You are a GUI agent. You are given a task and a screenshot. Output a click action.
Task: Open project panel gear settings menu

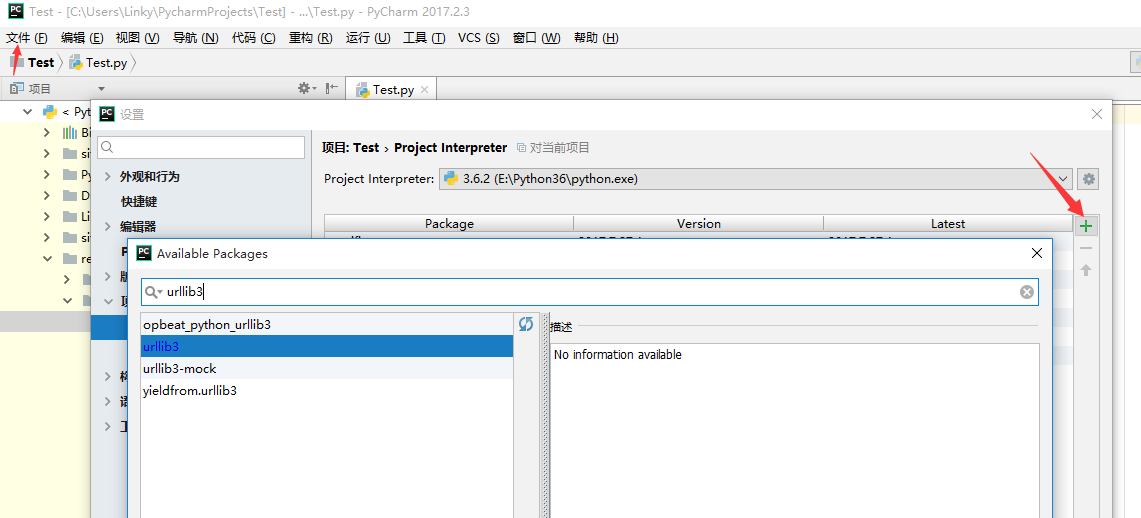coord(307,88)
